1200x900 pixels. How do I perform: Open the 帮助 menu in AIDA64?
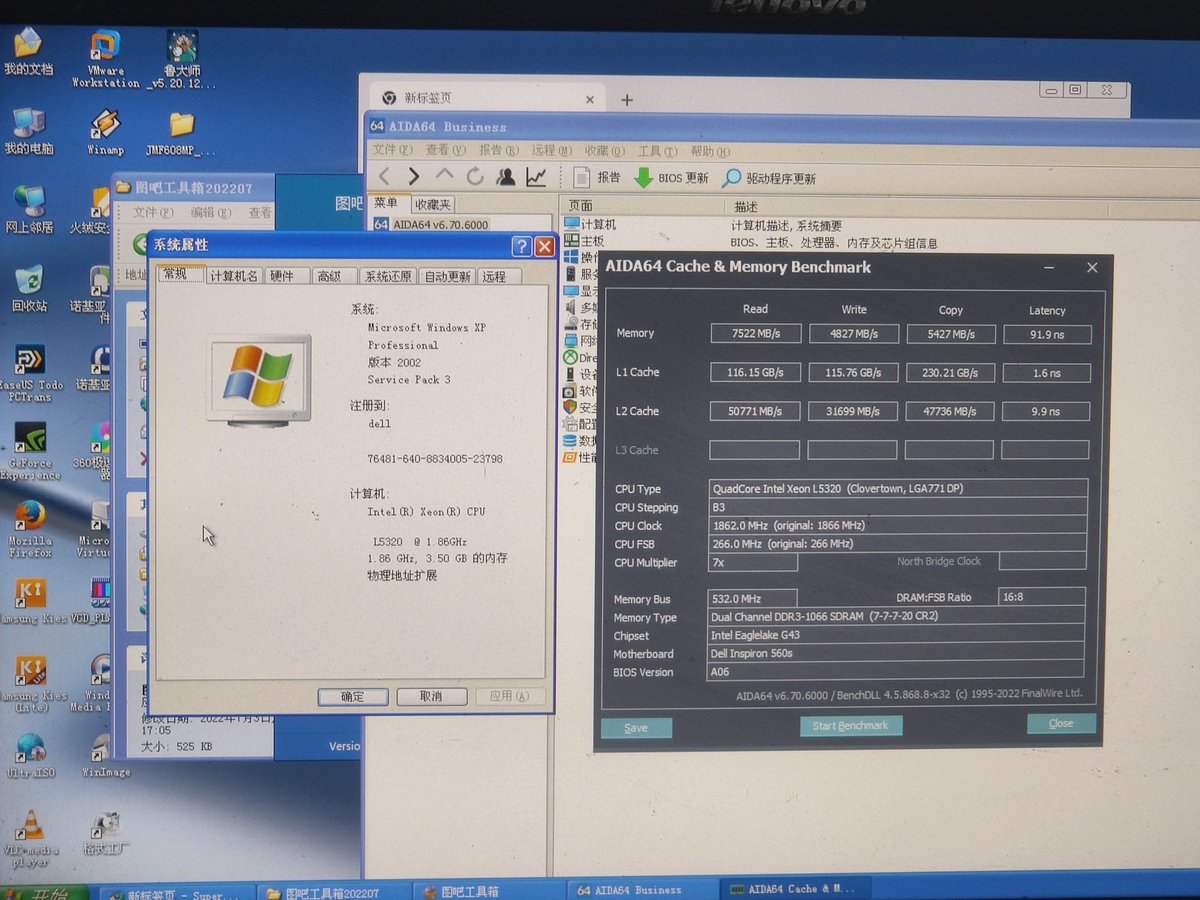click(709, 151)
